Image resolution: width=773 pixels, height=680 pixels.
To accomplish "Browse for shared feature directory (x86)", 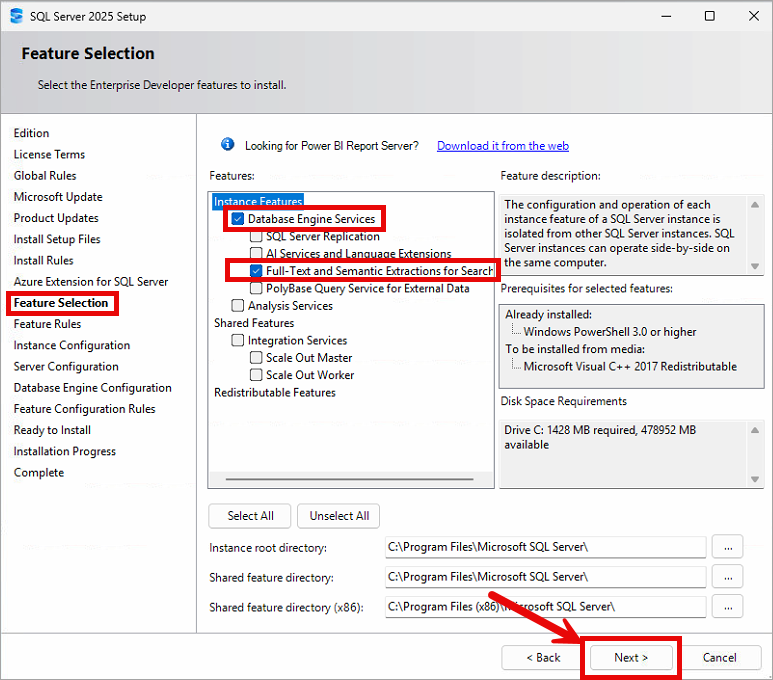I will pyautogui.click(x=727, y=606).
